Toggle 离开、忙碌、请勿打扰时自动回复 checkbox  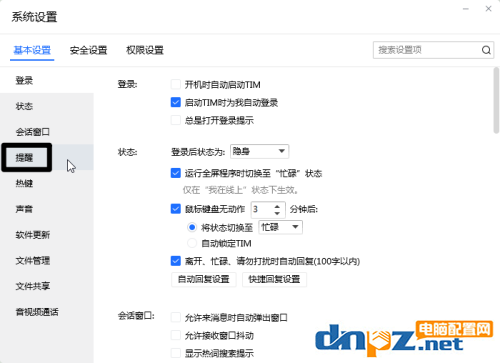[x=176, y=261]
